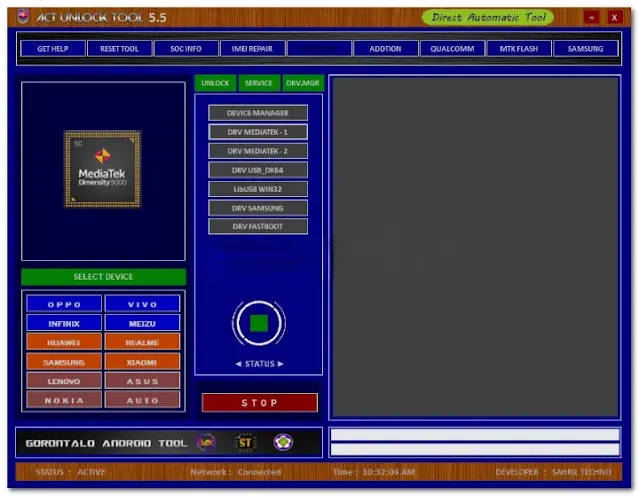Open the GET HELP menu
639x496 pixels.
coord(53,49)
